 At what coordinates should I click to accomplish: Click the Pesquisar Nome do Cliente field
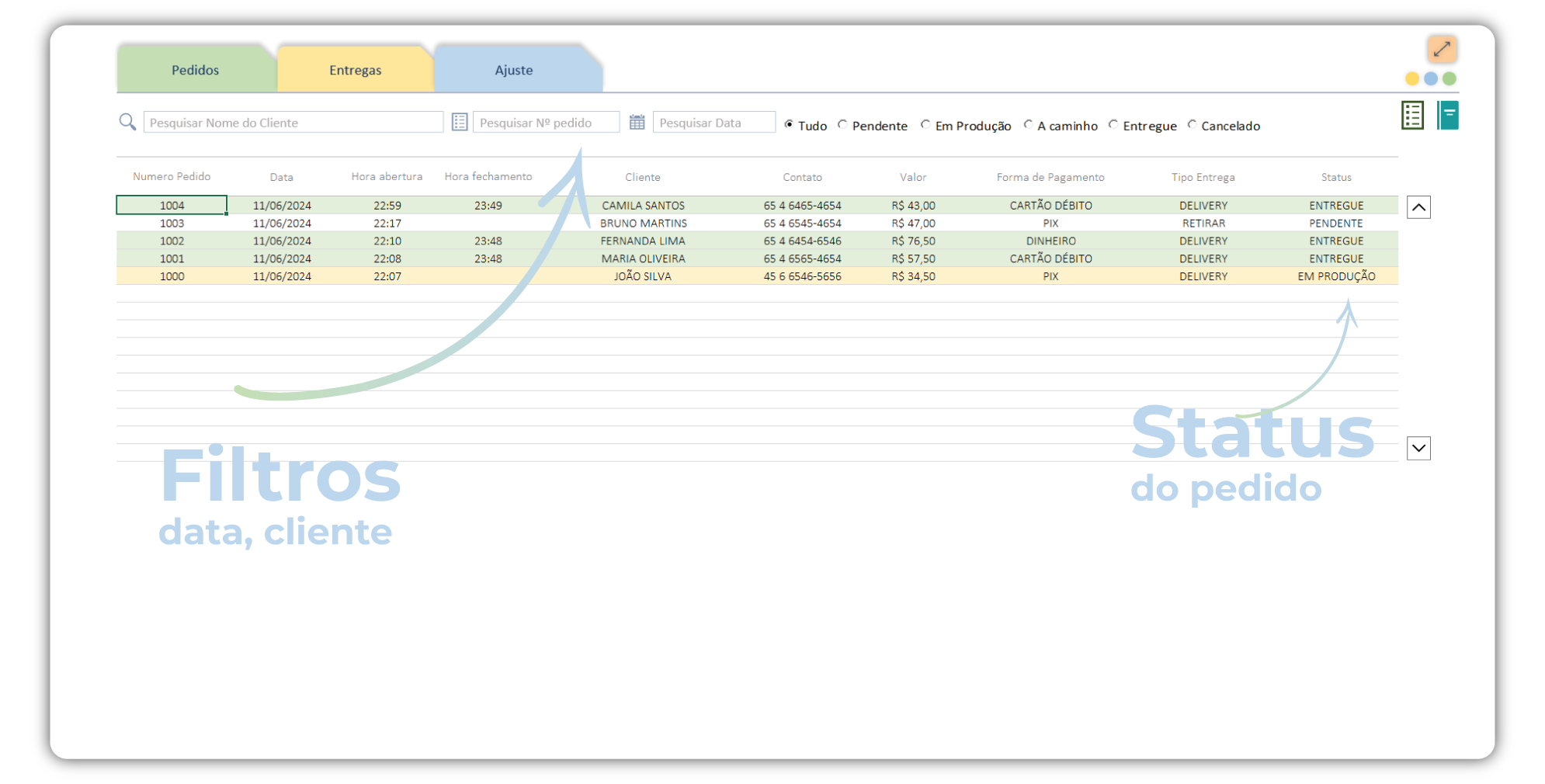[293, 123]
